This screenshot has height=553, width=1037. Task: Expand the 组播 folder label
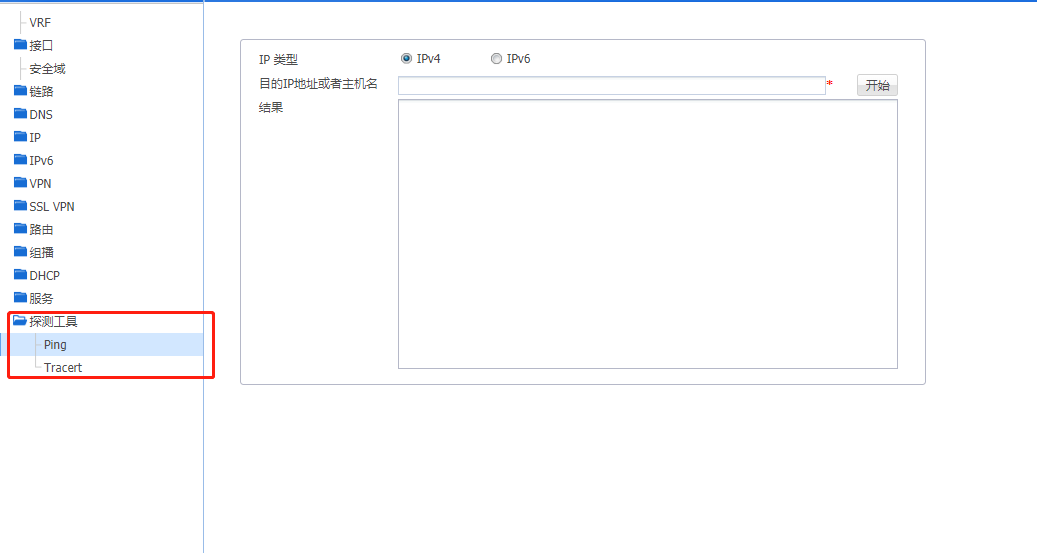click(41, 253)
